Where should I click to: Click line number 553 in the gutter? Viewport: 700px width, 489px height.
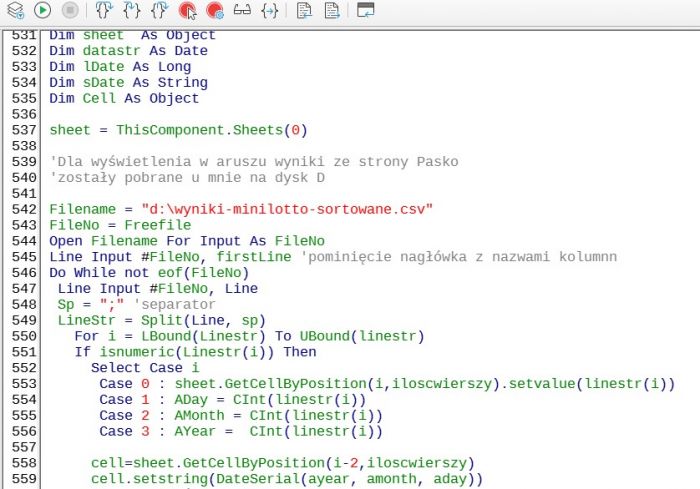tap(24, 384)
